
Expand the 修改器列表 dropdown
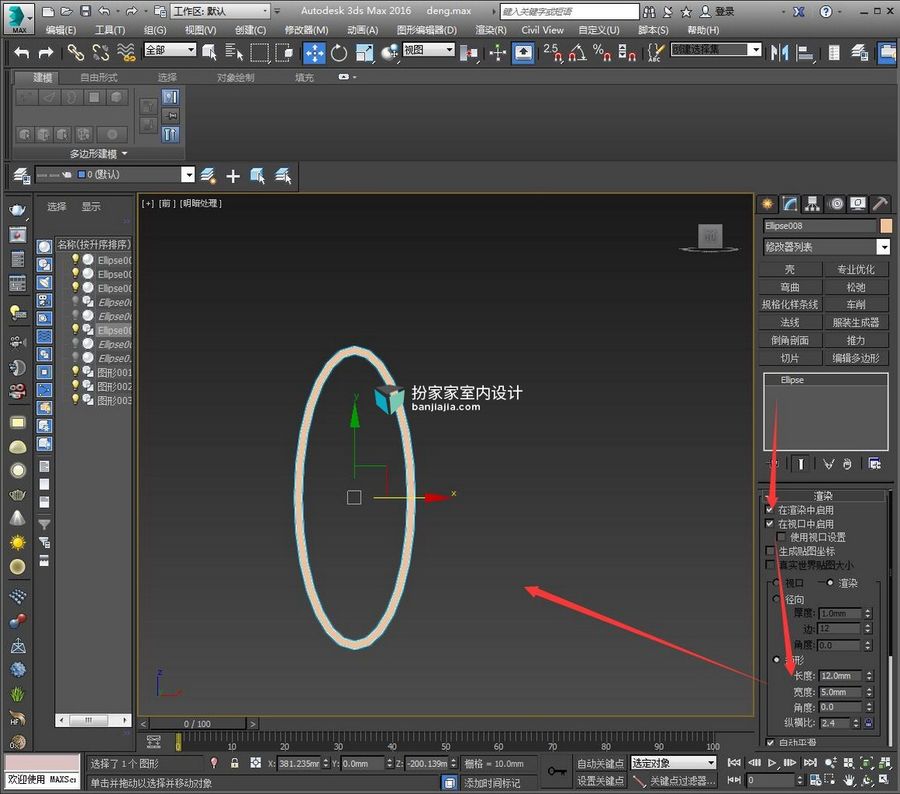click(883, 247)
